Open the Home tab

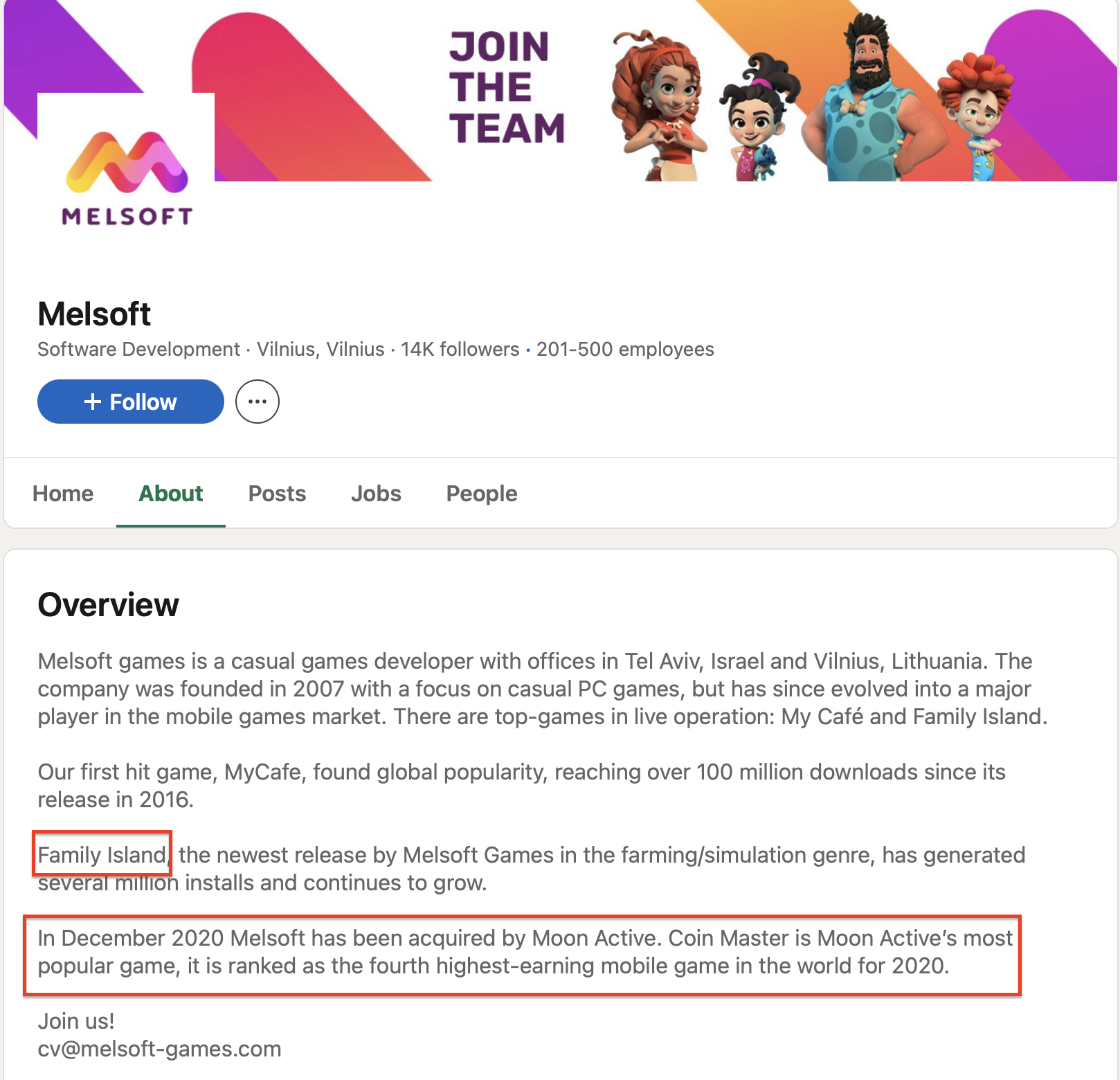point(63,494)
